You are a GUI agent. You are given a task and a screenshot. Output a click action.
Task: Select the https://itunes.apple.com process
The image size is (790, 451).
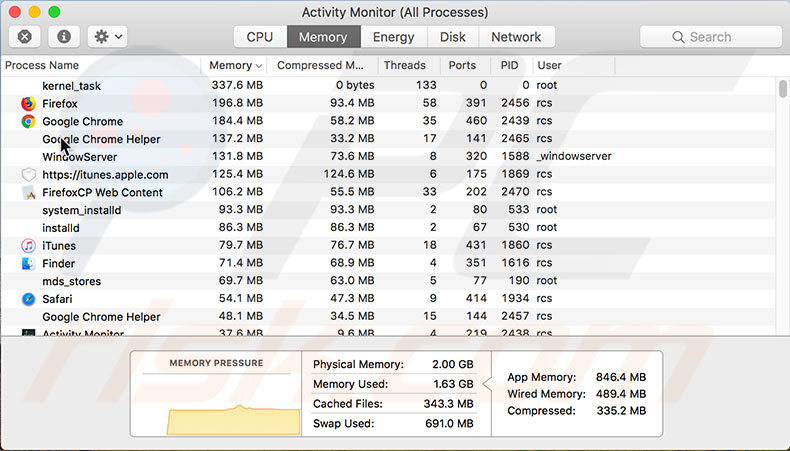coord(105,175)
